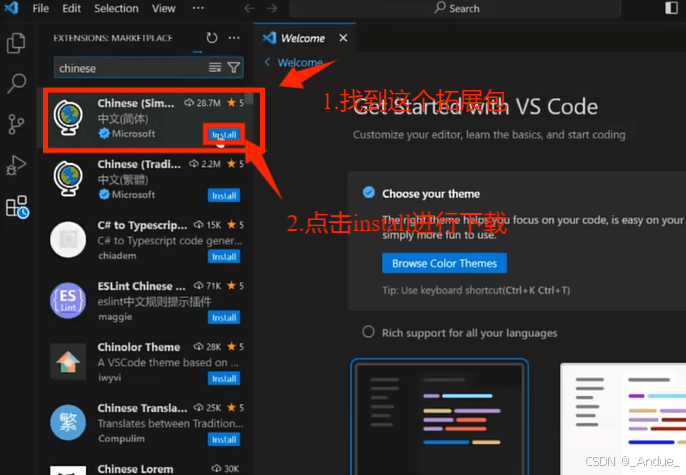686x475 pixels.
Task: Open the Source Control view
Action: pos(16,124)
